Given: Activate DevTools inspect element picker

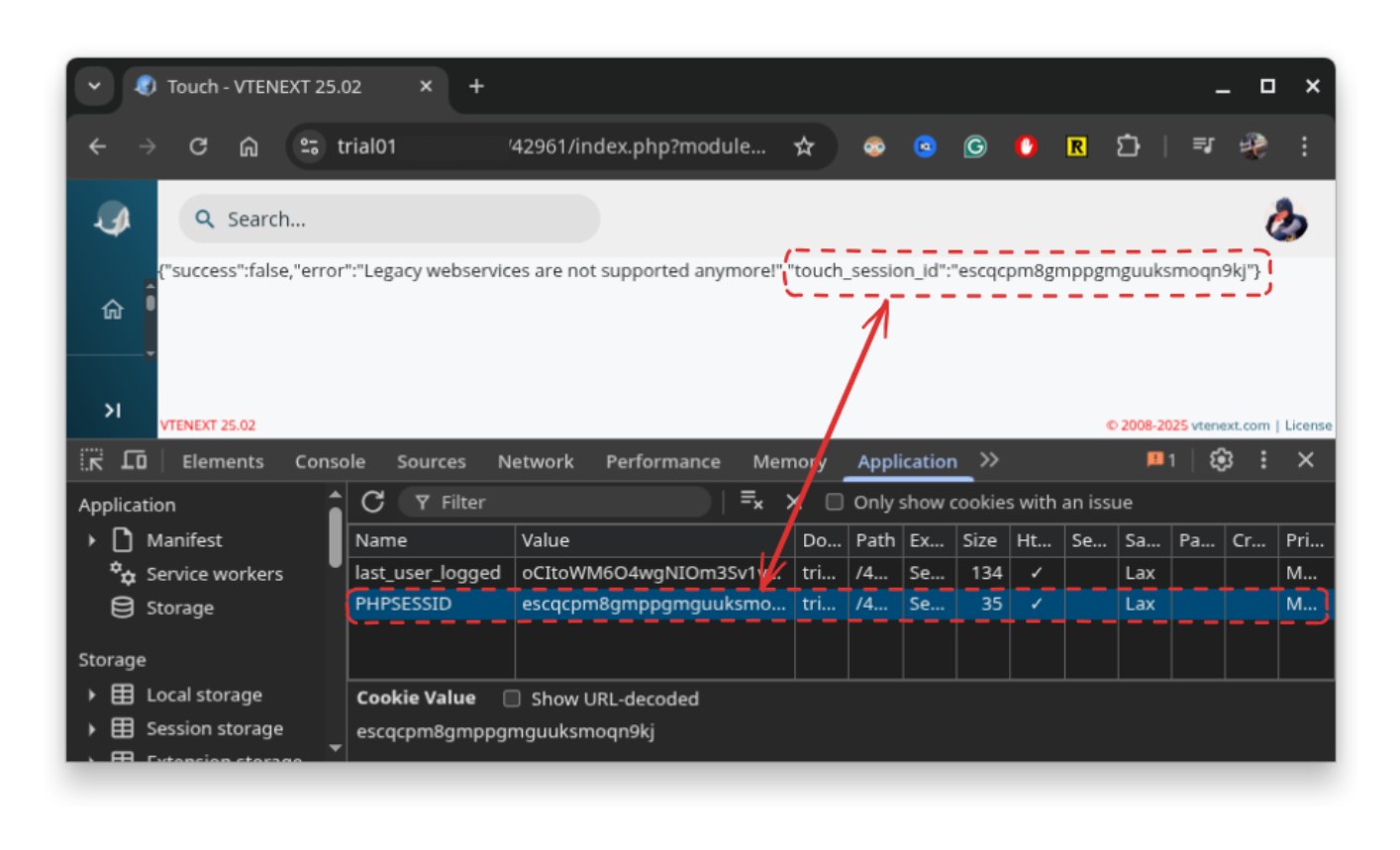Looking at the screenshot, I should [x=92, y=460].
